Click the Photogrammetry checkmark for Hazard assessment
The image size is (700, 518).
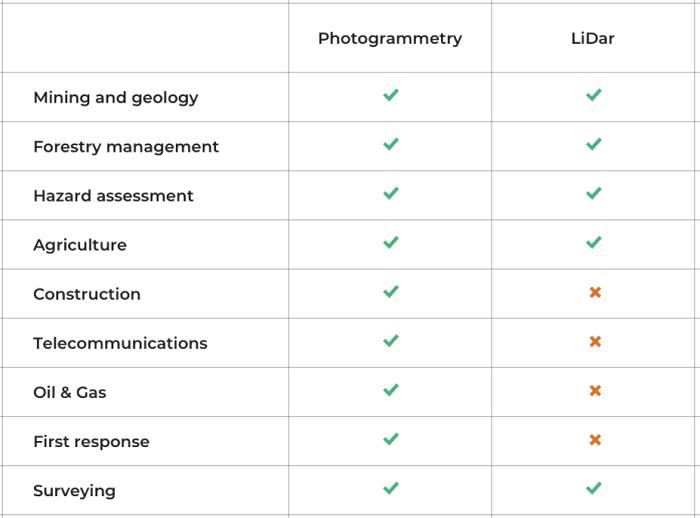tap(391, 193)
